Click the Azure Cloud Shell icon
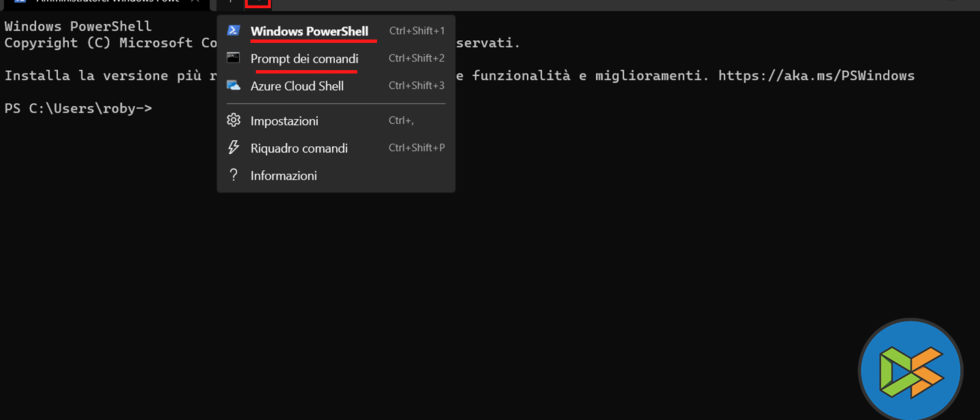Image resolution: width=980 pixels, height=420 pixels. (233, 86)
